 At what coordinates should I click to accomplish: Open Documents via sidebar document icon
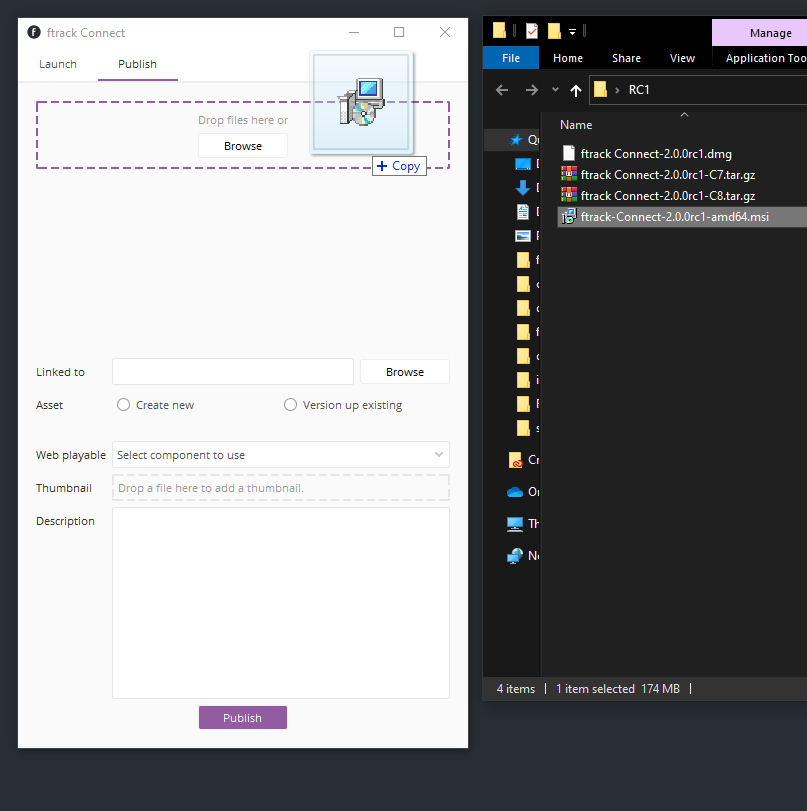click(522, 212)
